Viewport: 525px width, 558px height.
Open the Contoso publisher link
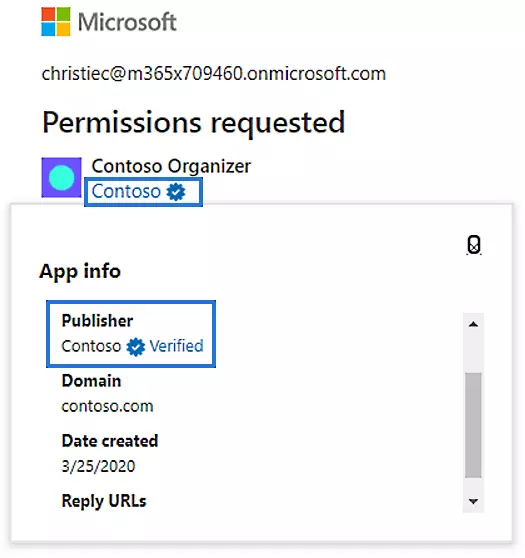click(x=126, y=191)
